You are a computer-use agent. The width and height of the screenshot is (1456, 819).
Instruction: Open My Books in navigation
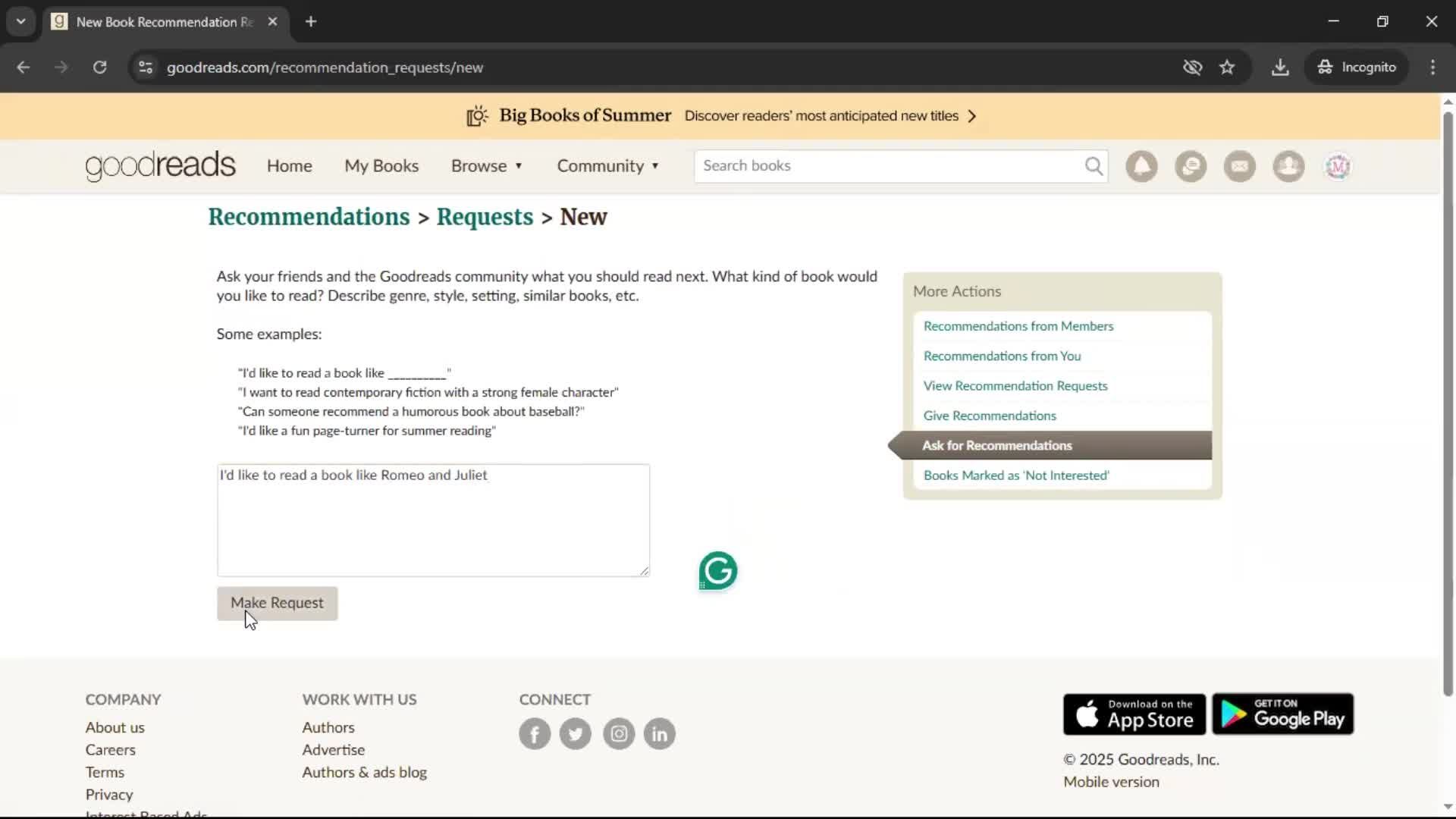click(381, 166)
